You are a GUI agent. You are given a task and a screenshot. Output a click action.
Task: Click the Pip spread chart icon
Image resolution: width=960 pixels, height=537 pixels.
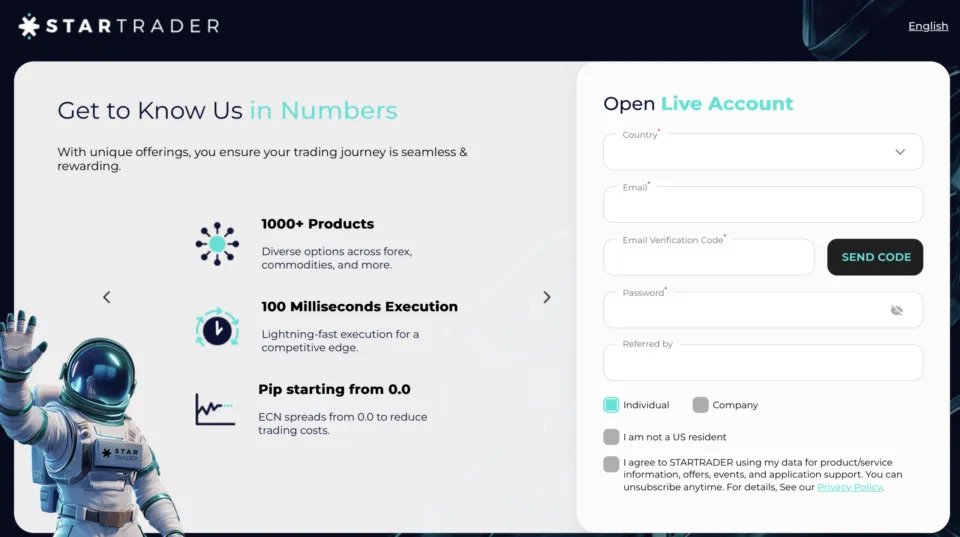pyautogui.click(x=215, y=409)
